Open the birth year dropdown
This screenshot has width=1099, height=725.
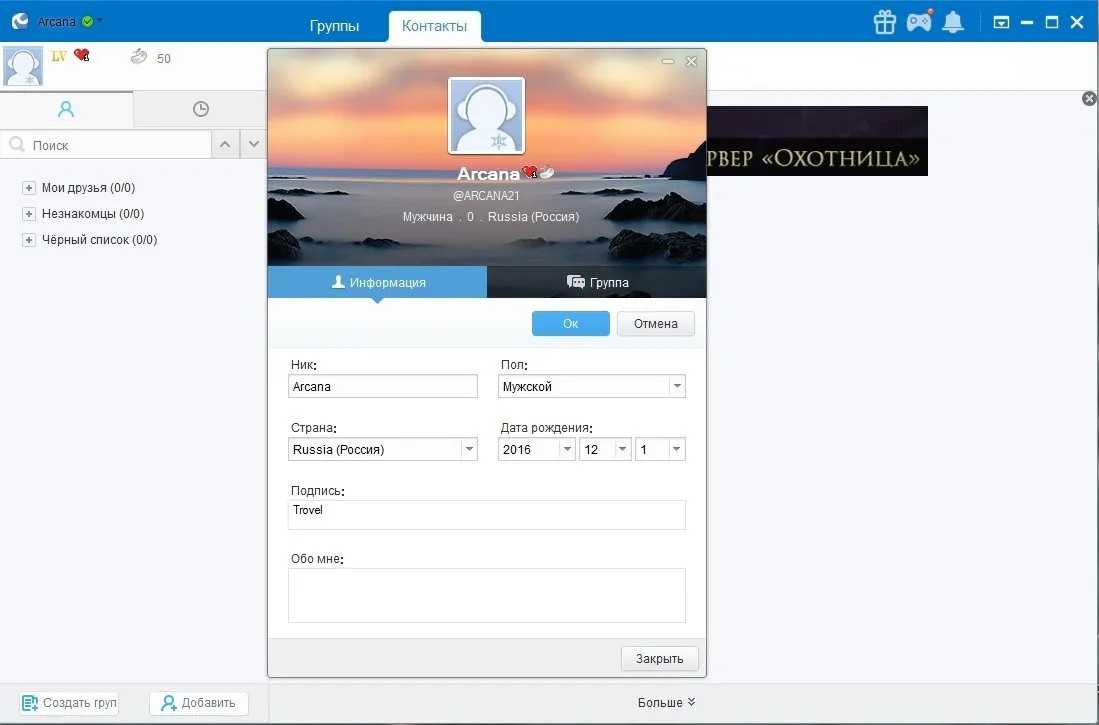pyautogui.click(x=537, y=449)
